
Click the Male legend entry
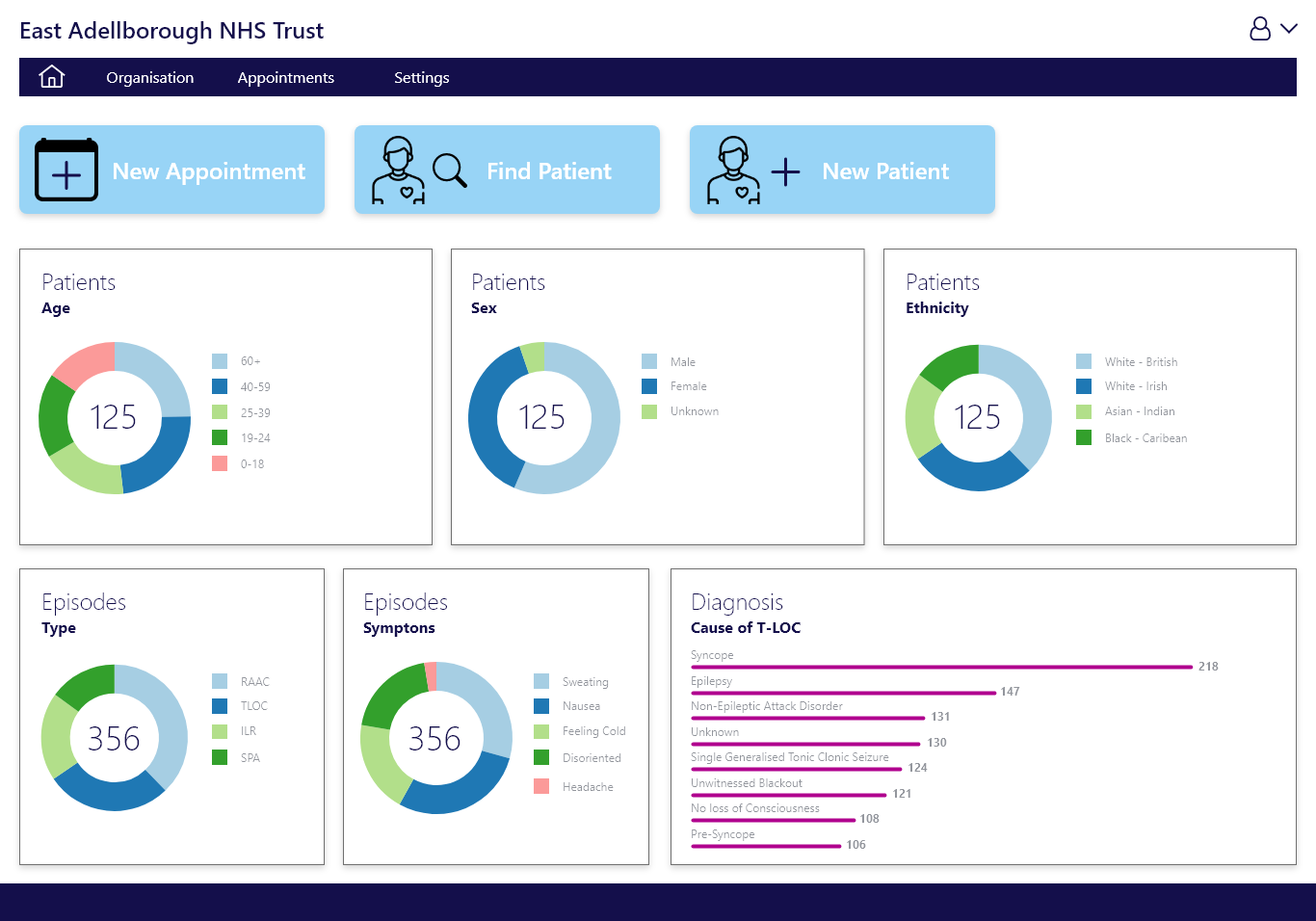click(669, 362)
